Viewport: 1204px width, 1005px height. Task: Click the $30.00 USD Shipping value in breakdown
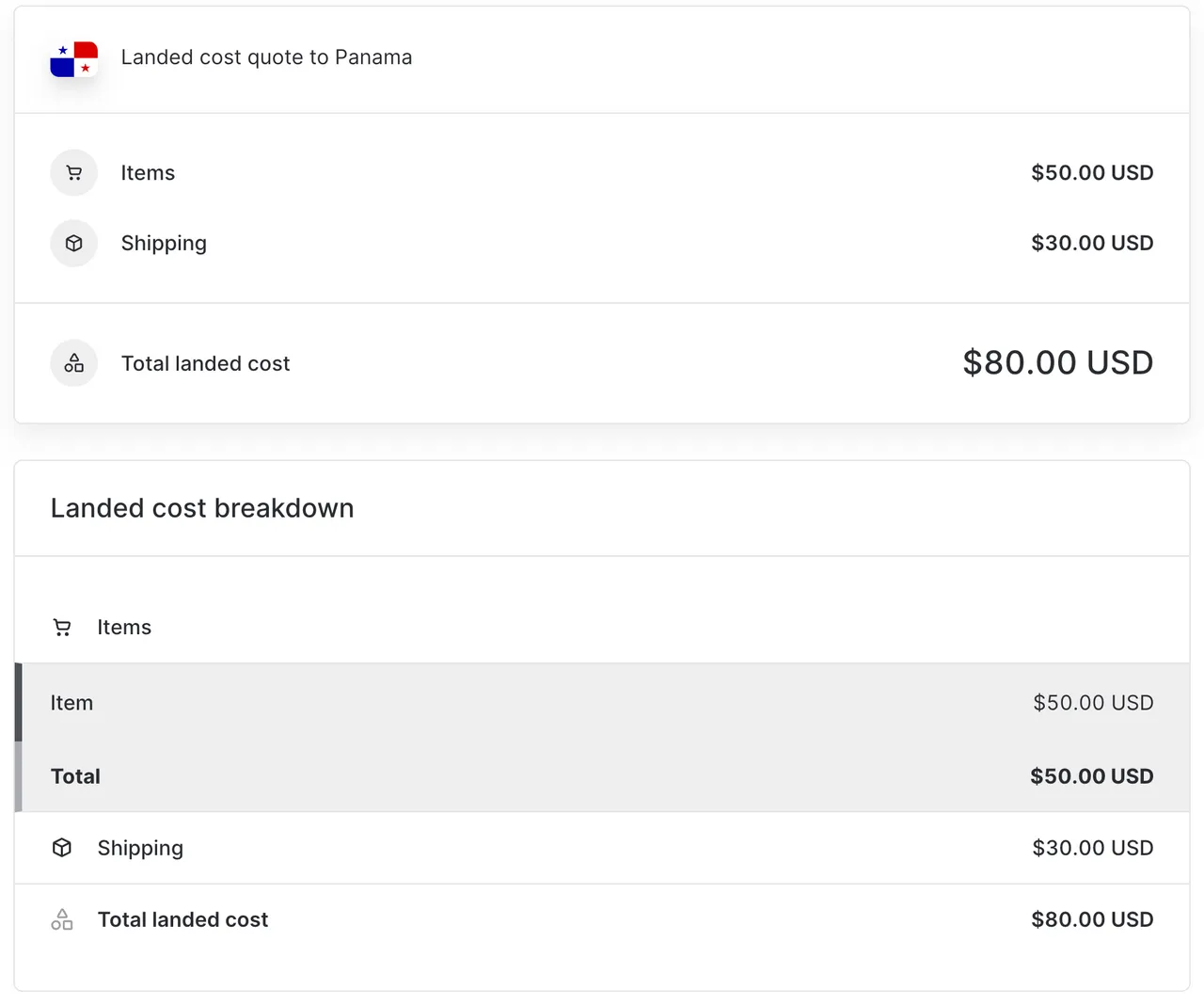tap(1092, 848)
